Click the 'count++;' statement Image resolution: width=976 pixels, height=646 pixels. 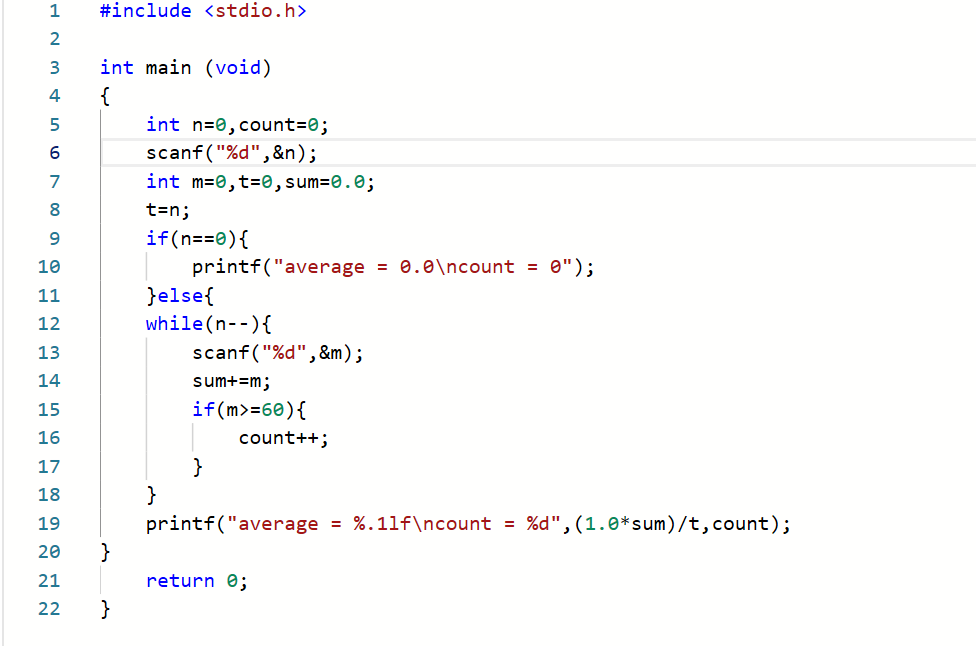pyautogui.click(x=283, y=438)
